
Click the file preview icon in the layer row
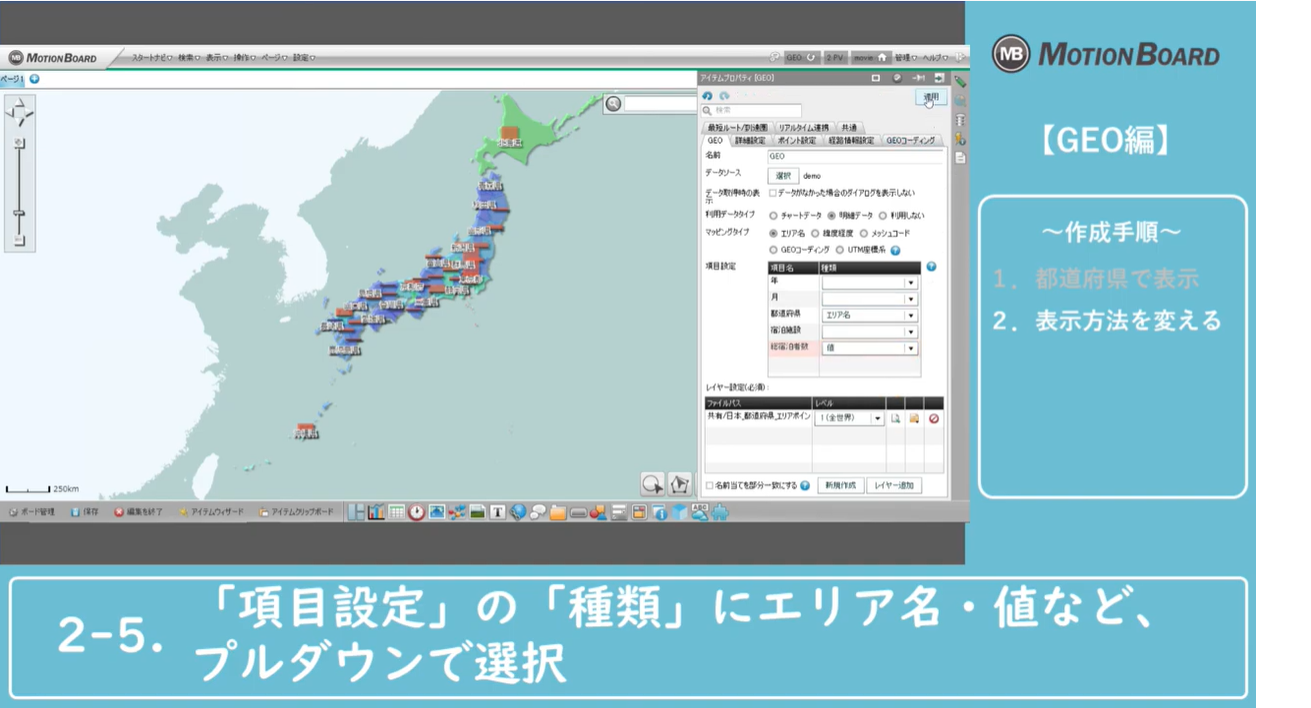pos(896,418)
